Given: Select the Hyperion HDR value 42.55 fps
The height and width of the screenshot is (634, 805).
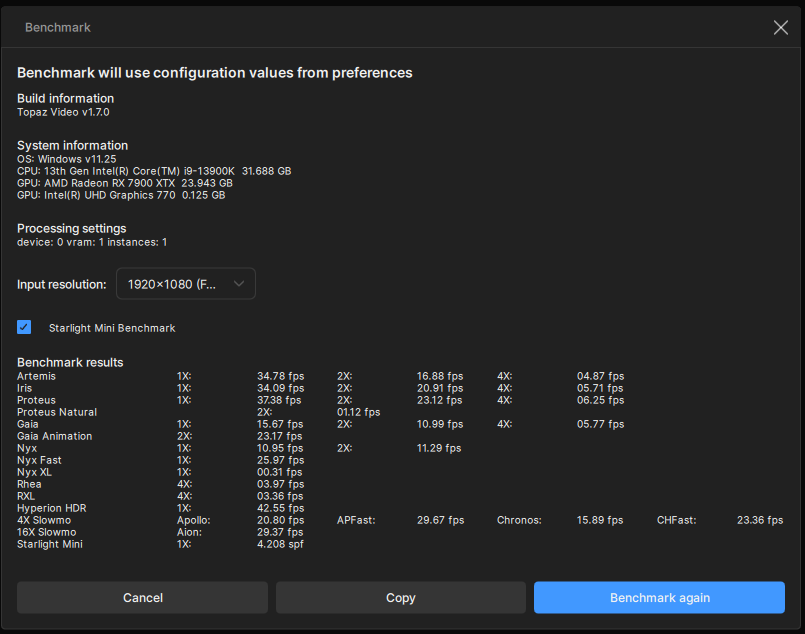Looking at the screenshot, I should point(280,508).
